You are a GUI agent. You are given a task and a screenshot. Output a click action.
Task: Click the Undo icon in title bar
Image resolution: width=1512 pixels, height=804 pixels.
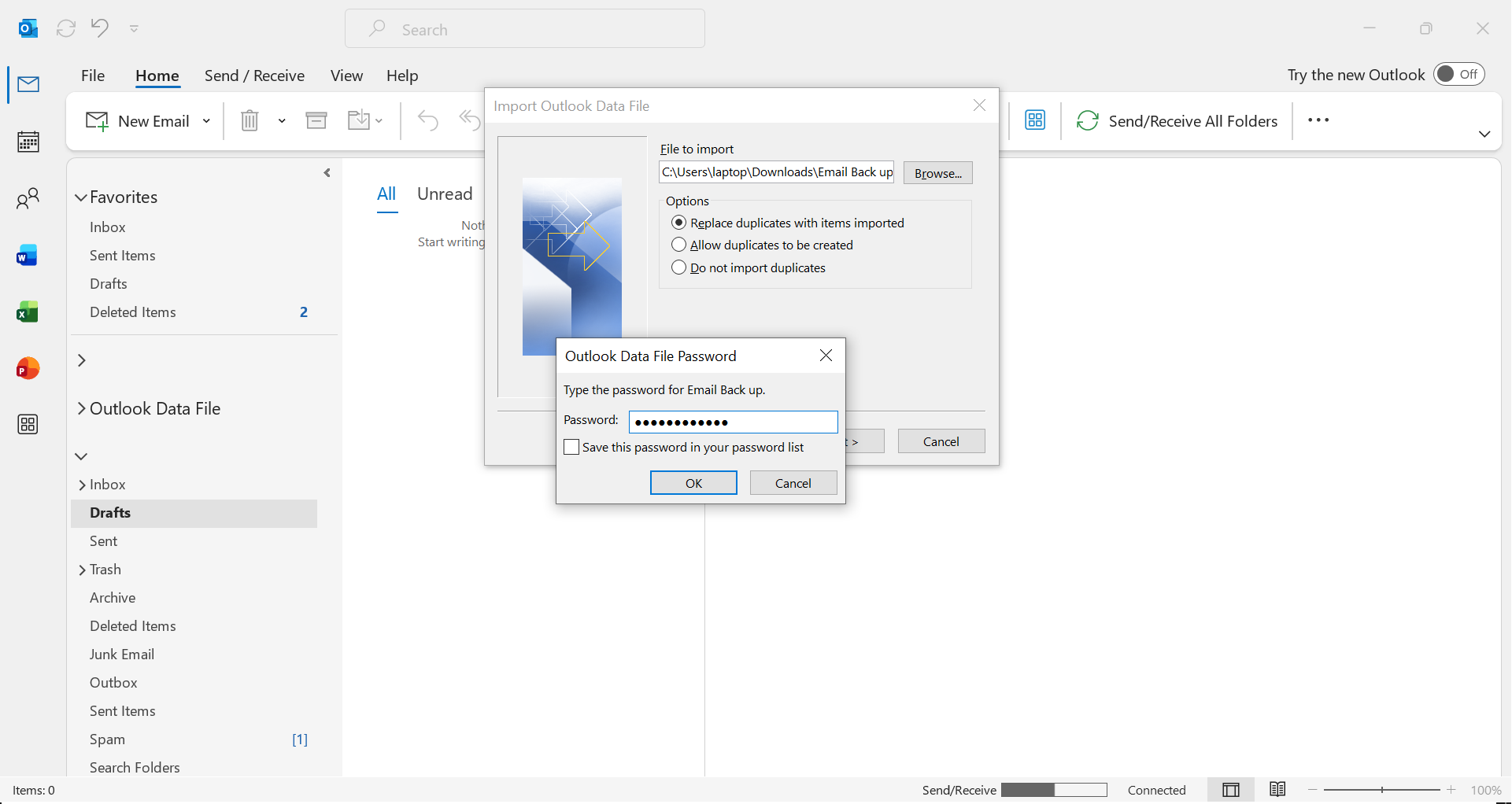pyautogui.click(x=100, y=28)
